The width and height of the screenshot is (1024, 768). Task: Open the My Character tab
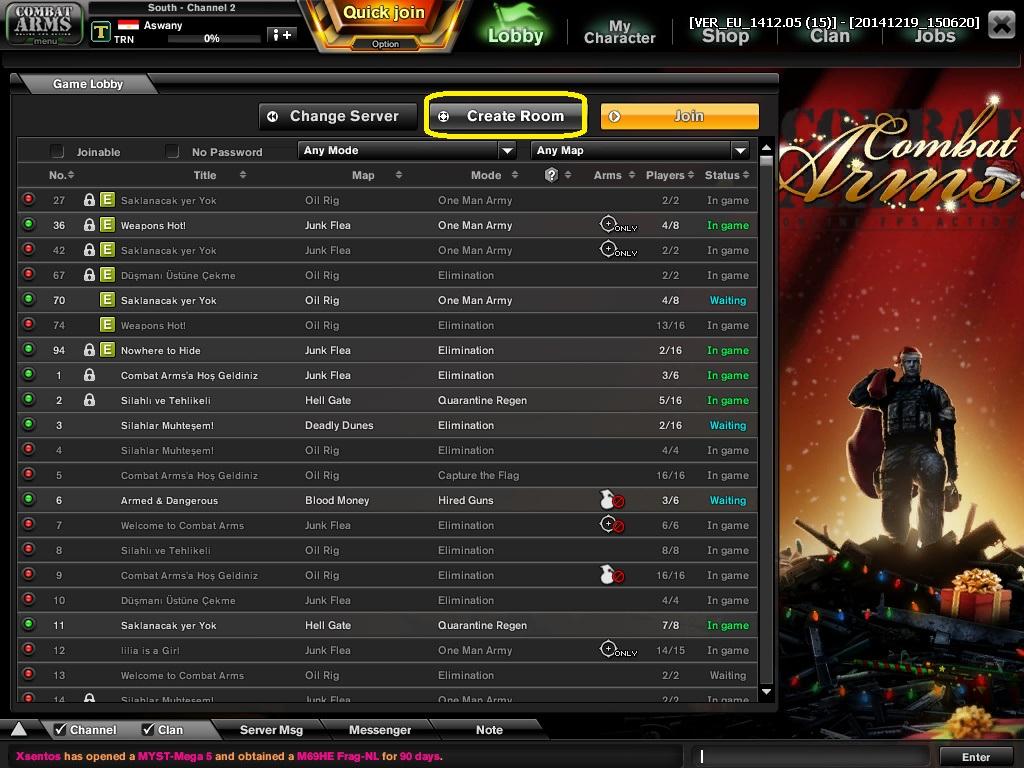point(619,32)
